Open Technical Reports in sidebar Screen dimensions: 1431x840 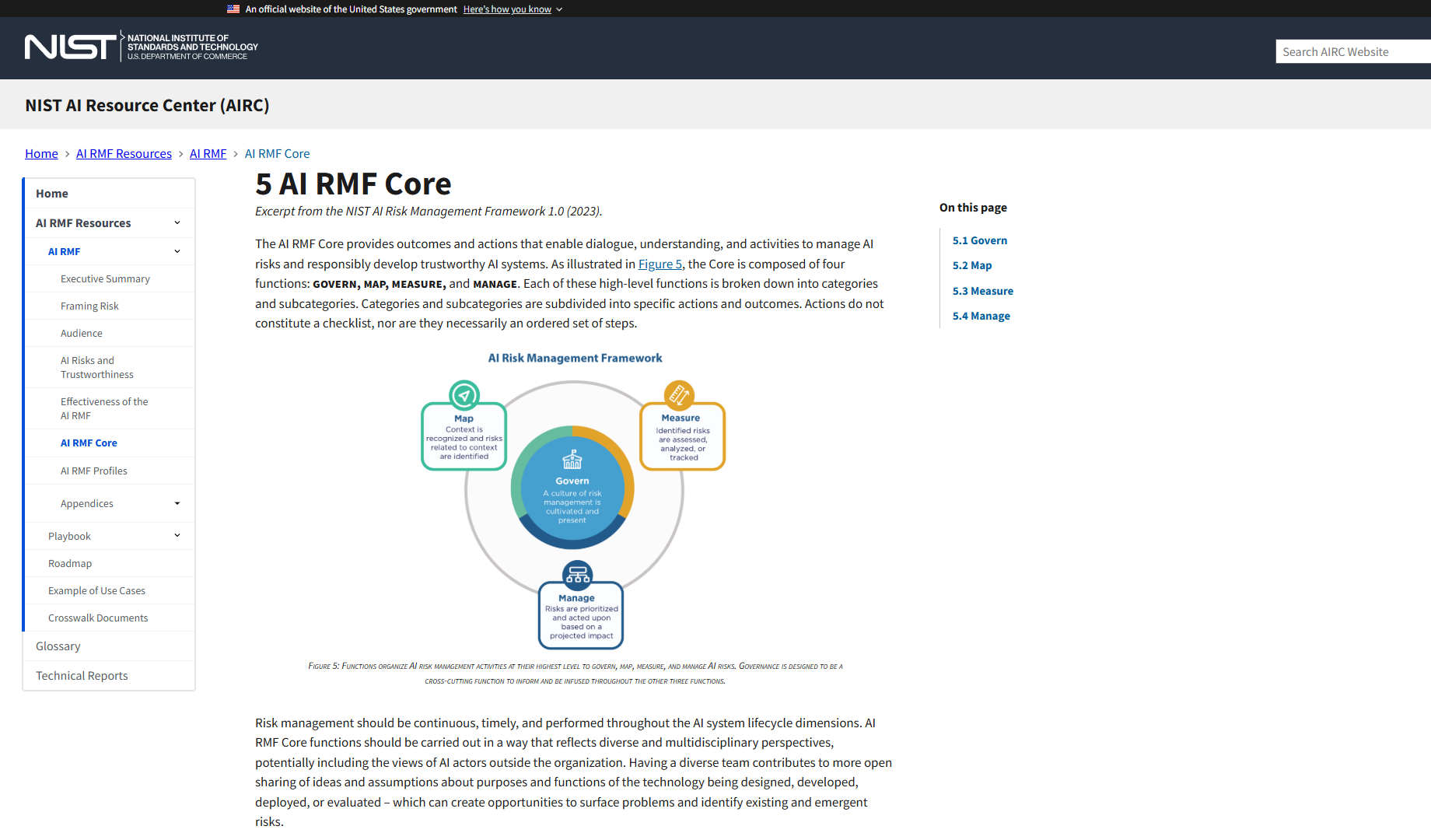point(109,676)
